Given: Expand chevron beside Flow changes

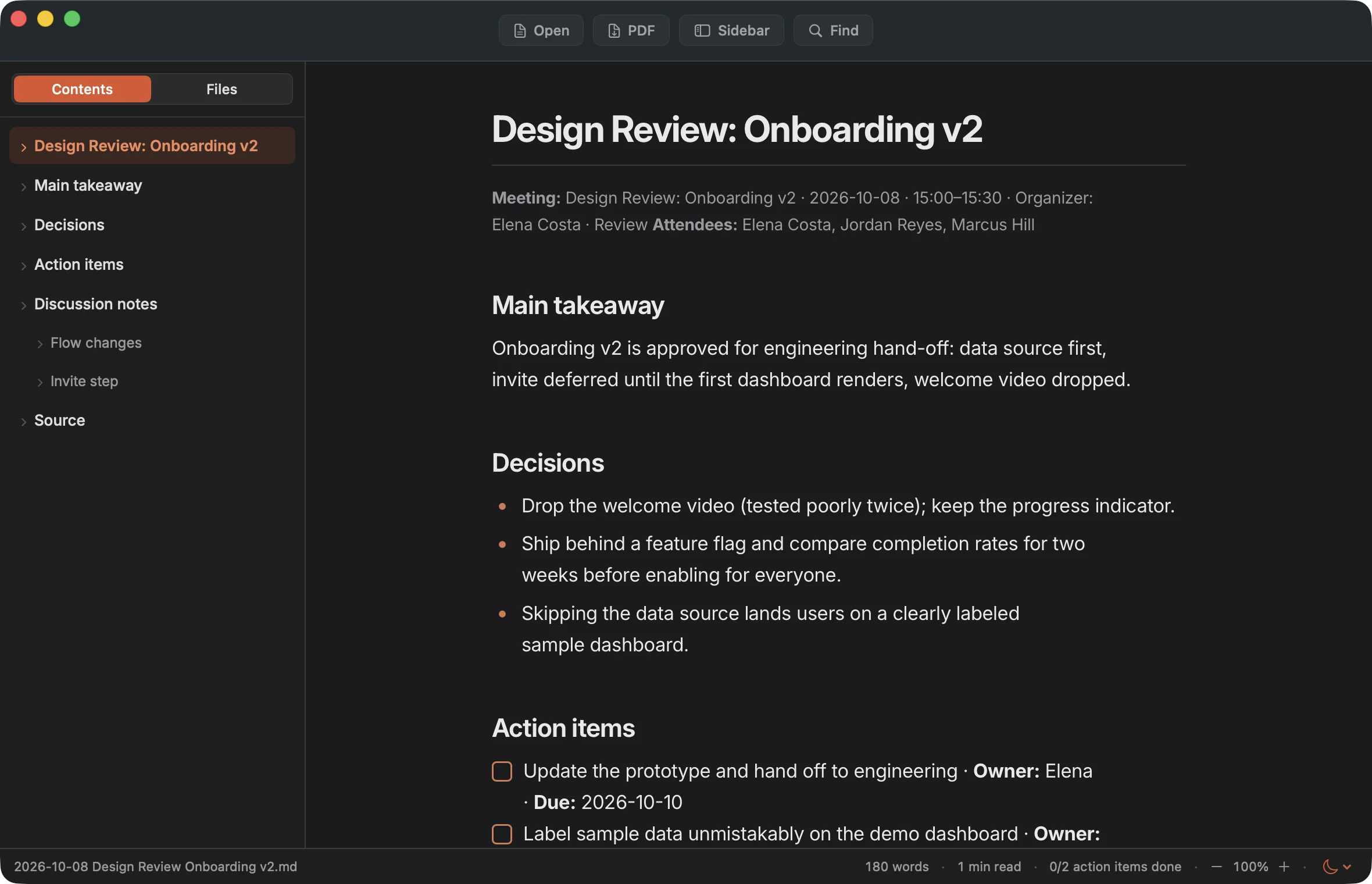Looking at the screenshot, I should coord(40,344).
